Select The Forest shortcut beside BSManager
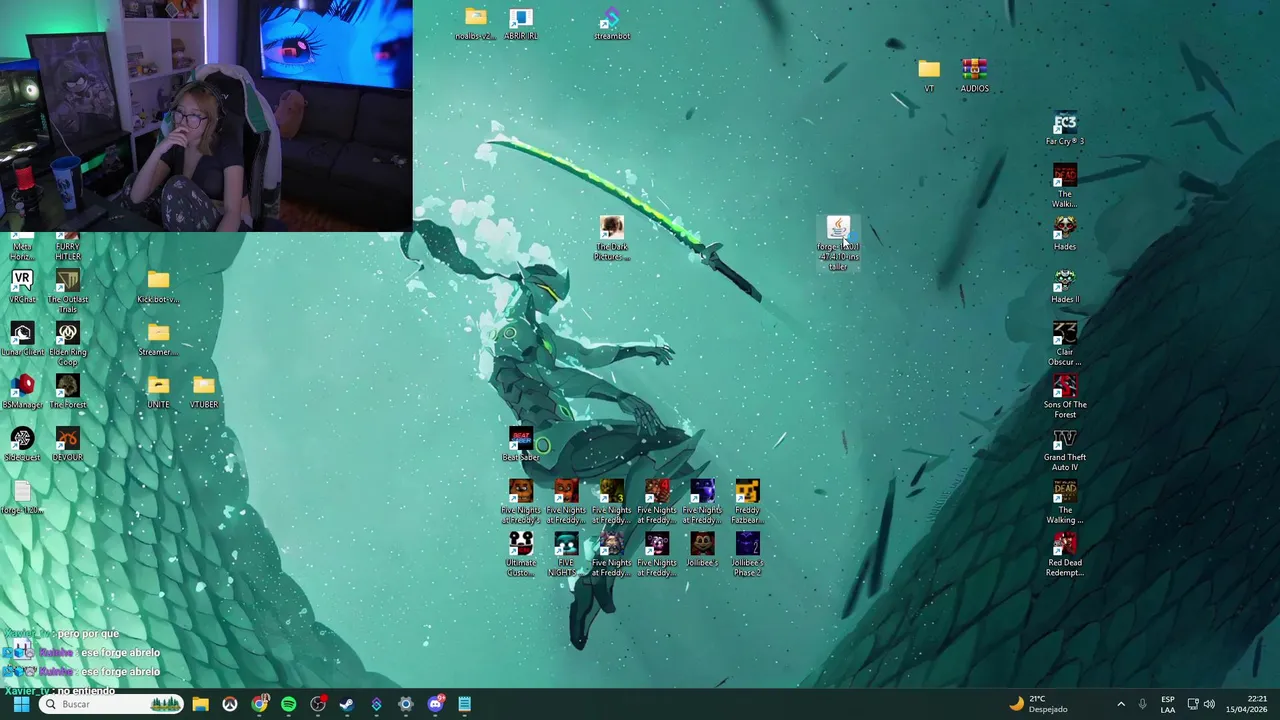Screen dimensions: 1280x720 click(67, 391)
